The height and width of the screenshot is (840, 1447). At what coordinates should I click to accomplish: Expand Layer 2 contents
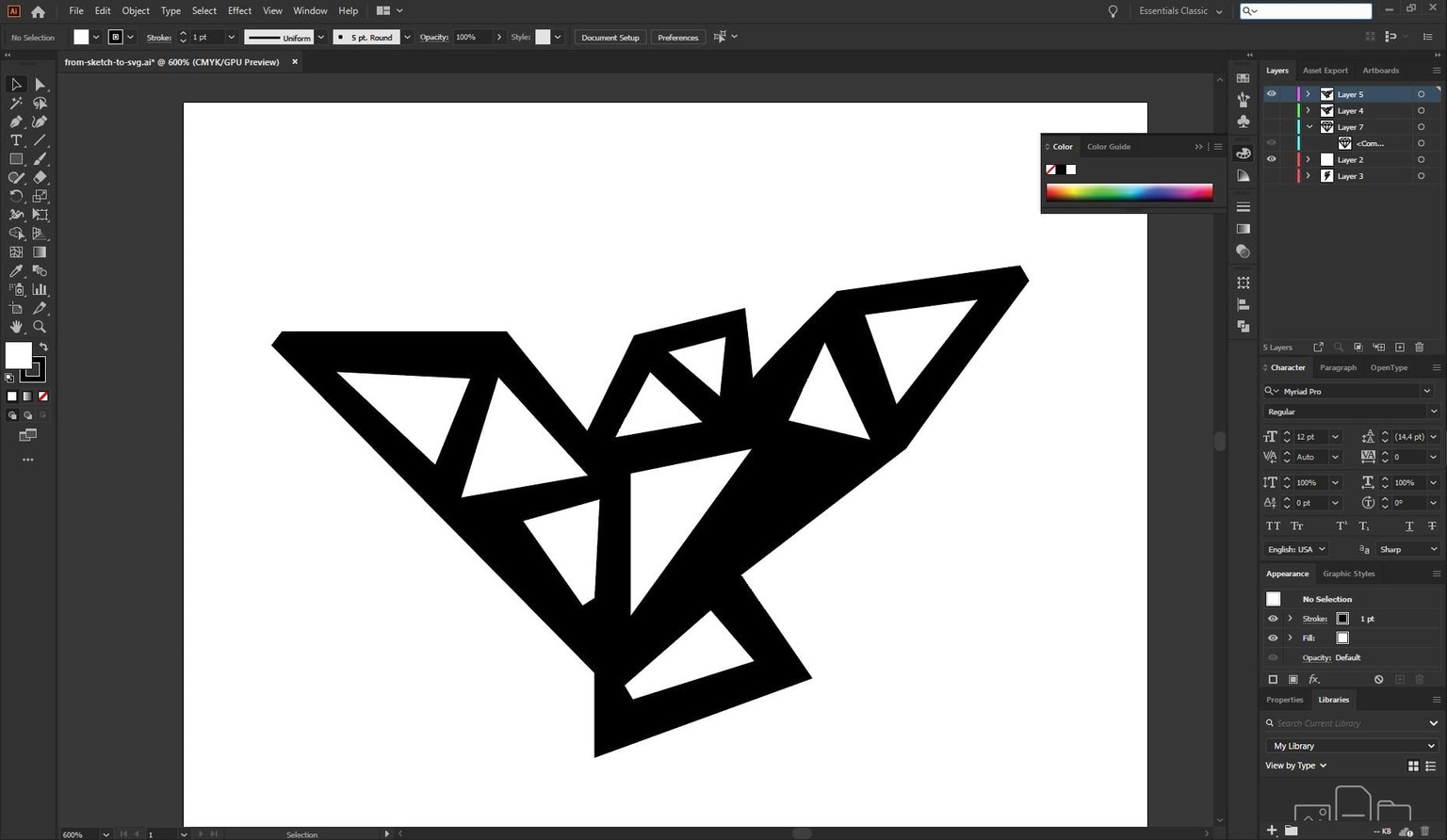(1308, 159)
